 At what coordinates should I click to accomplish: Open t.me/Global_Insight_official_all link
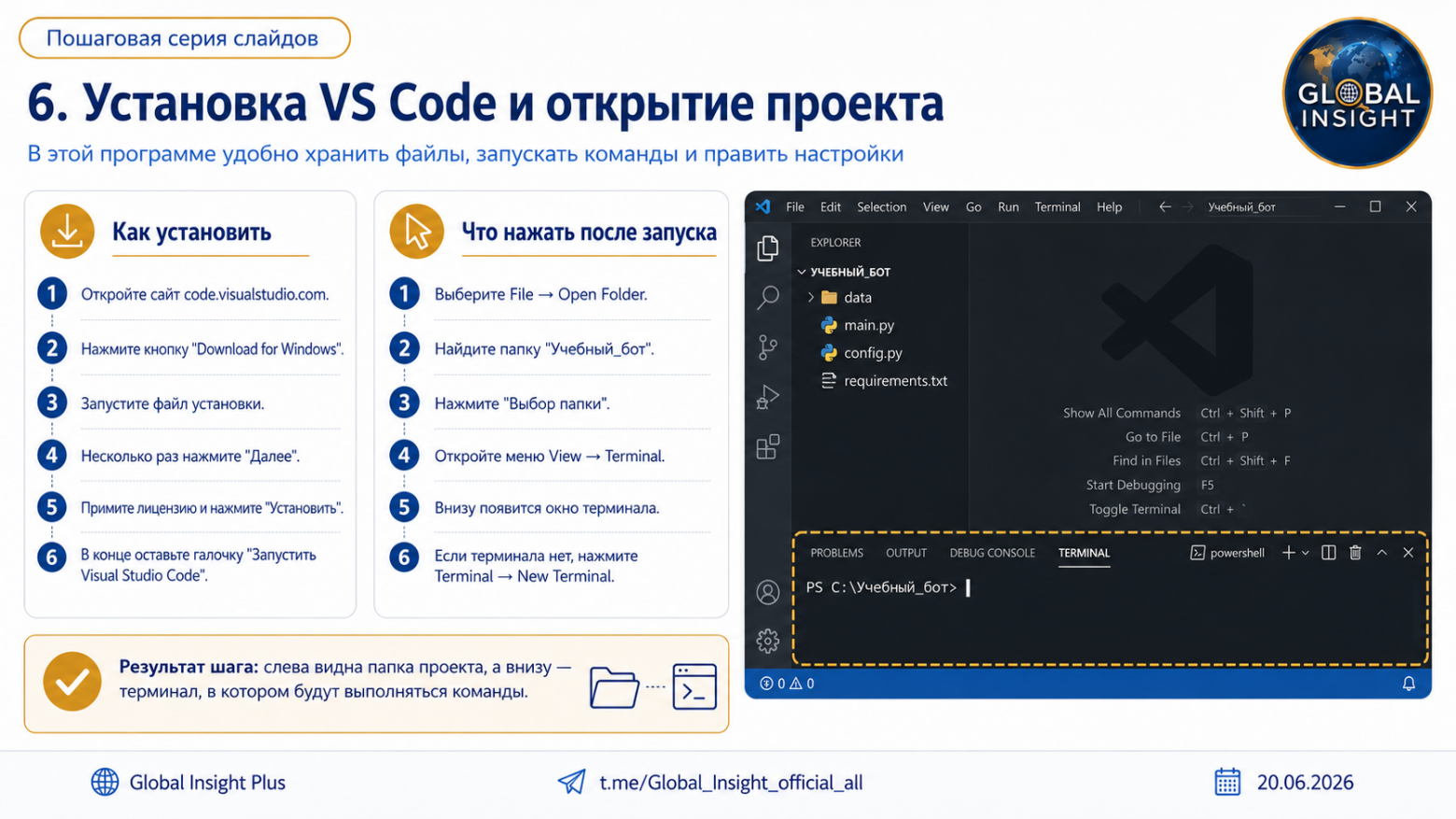[731, 783]
